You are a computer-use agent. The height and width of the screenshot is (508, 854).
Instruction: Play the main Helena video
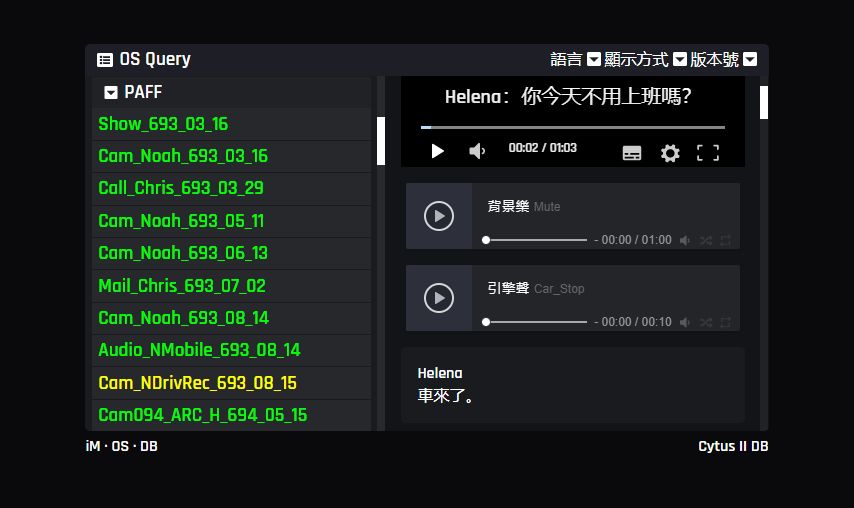(437, 151)
